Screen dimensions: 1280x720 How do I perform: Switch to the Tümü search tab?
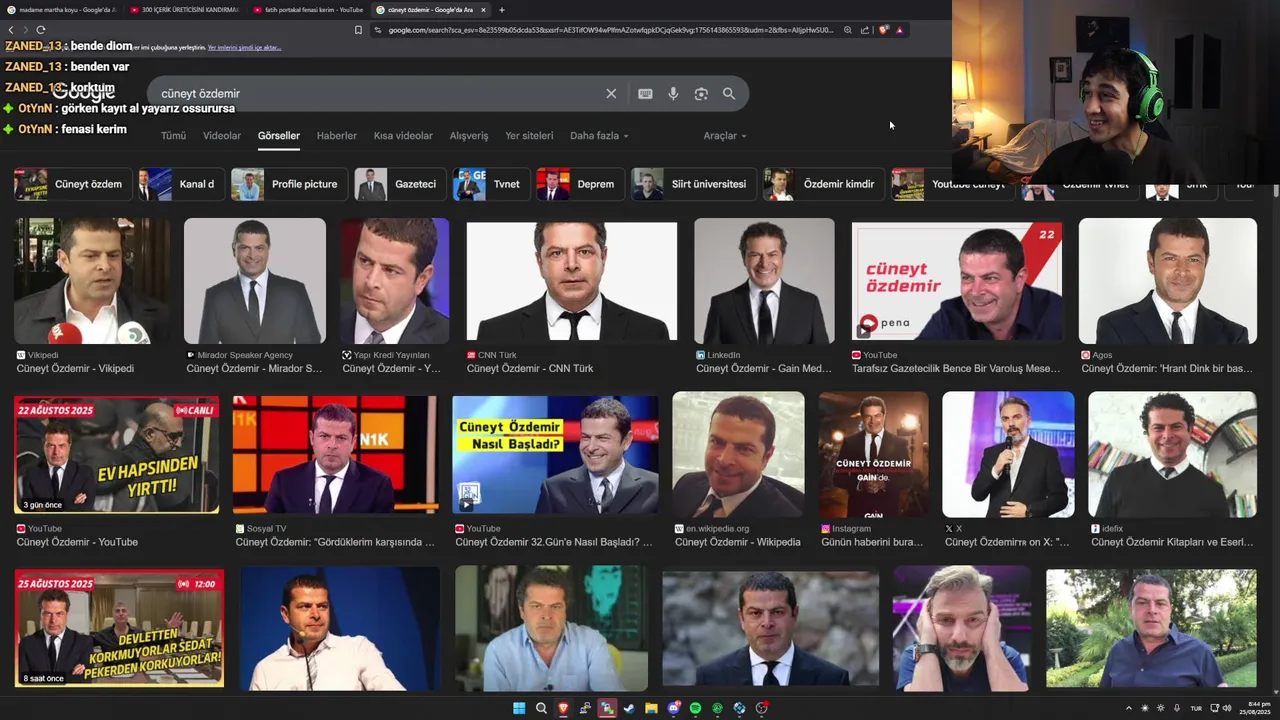(173, 136)
